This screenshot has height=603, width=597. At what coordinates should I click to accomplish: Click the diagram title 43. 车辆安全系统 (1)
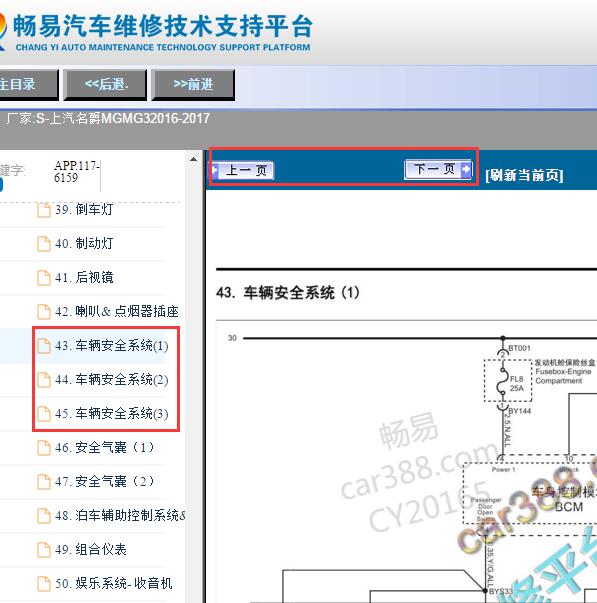pos(288,293)
